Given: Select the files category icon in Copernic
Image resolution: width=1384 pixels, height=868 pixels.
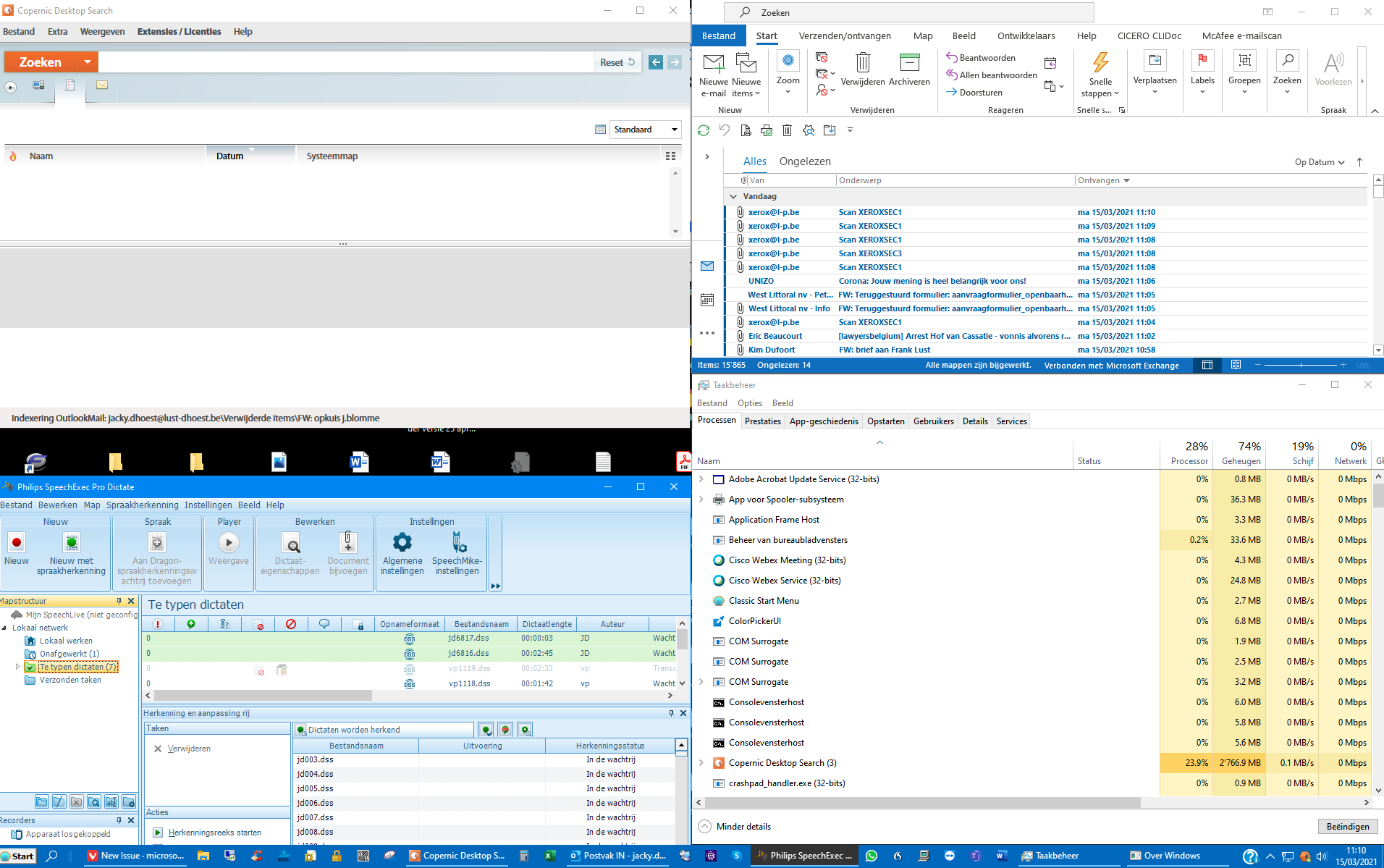Looking at the screenshot, I should pos(70,85).
